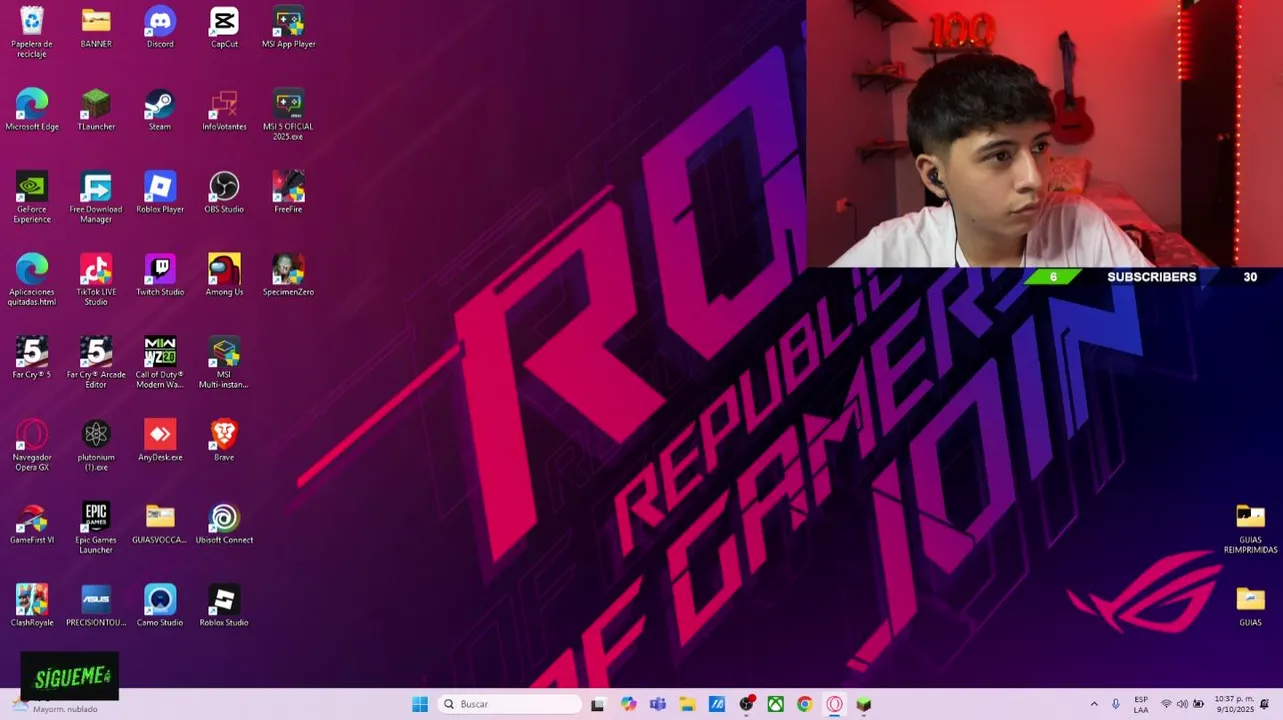This screenshot has height=720, width=1283.
Task: Open AnyDesk.exe on desktop
Action: pyautogui.click(x=160, y=440)
